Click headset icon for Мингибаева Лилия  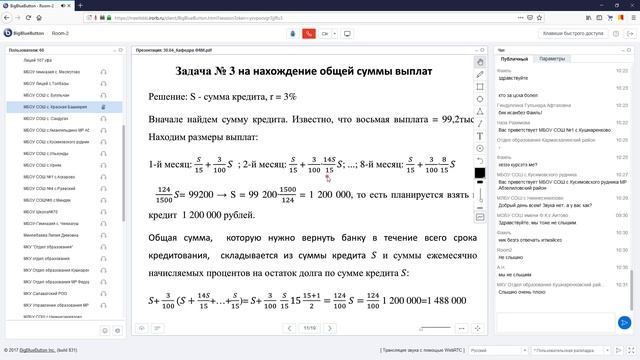(x=103, y=236)
